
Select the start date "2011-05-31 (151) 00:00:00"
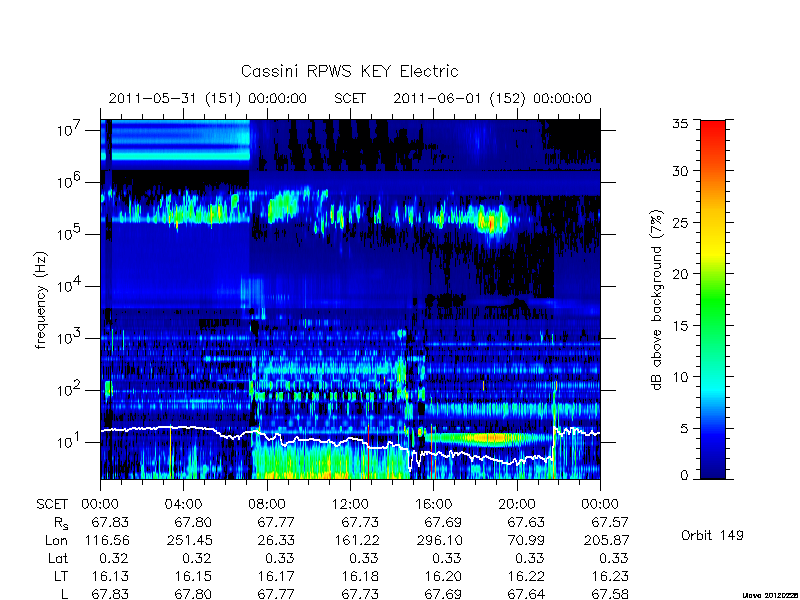208,98
